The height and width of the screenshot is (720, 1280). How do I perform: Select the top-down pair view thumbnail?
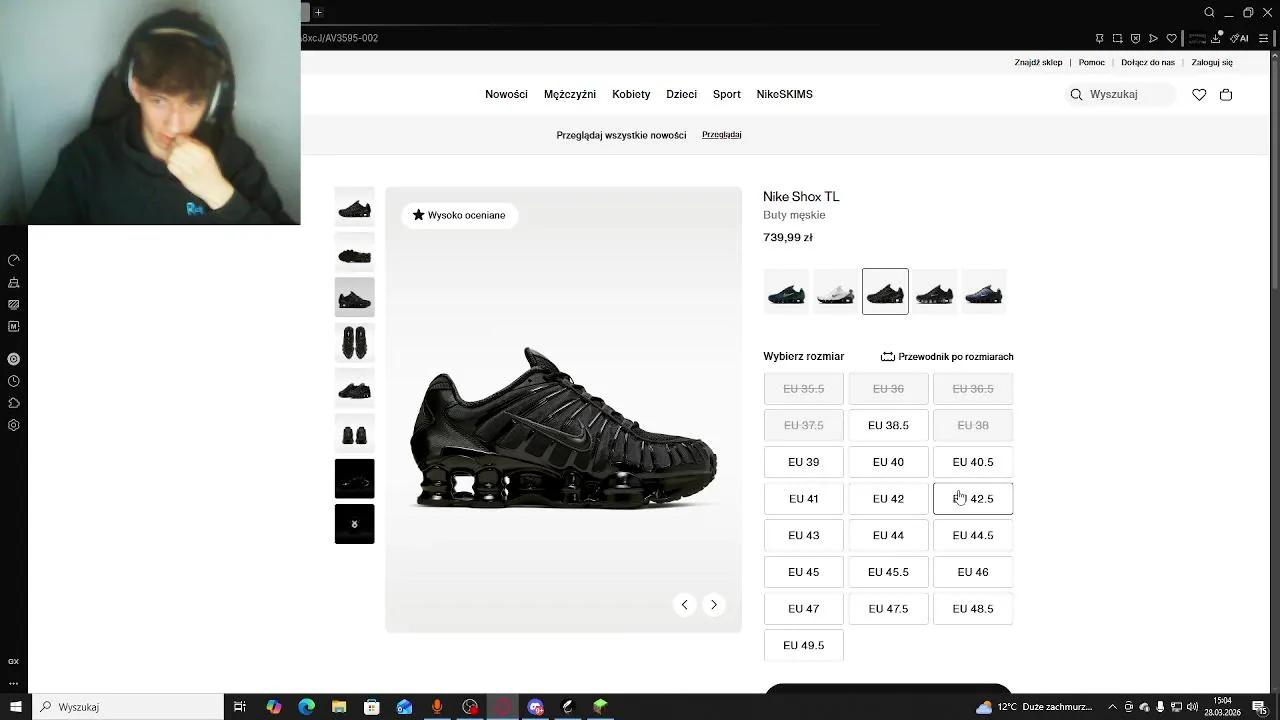(354, 342)
